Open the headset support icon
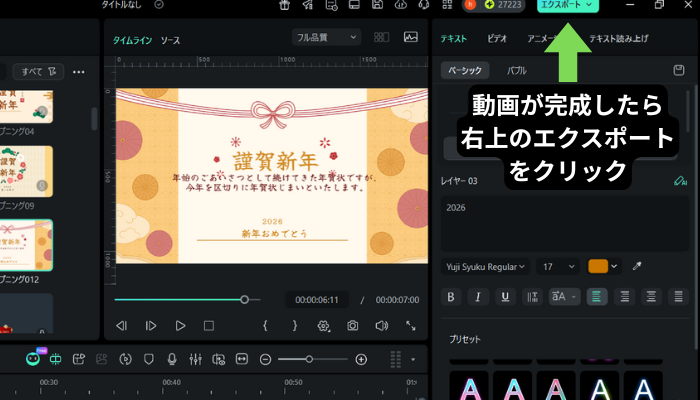 point(424,5)
